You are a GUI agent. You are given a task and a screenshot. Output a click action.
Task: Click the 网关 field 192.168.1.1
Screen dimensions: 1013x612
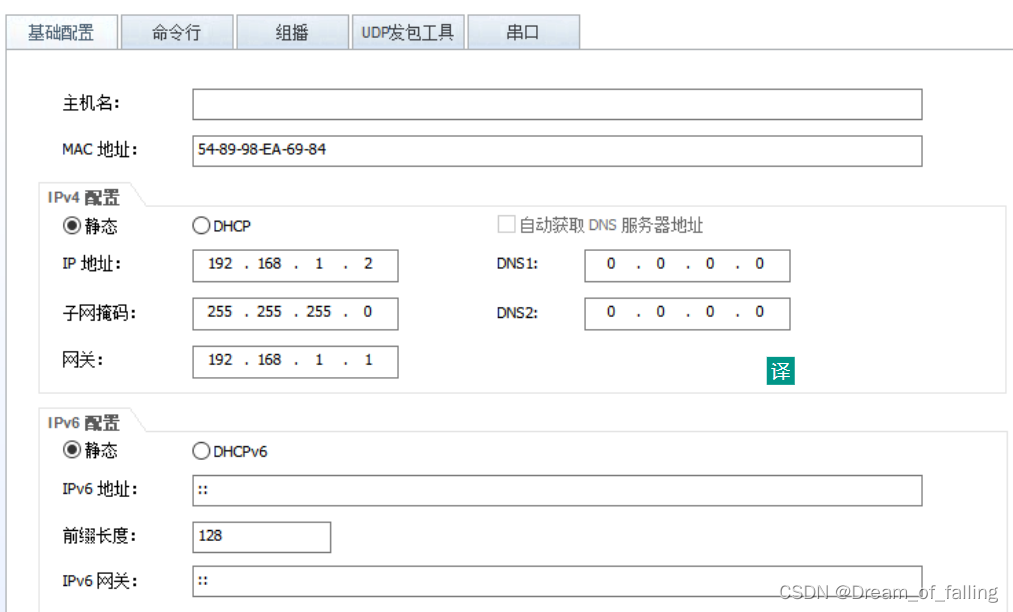(295, 361)
